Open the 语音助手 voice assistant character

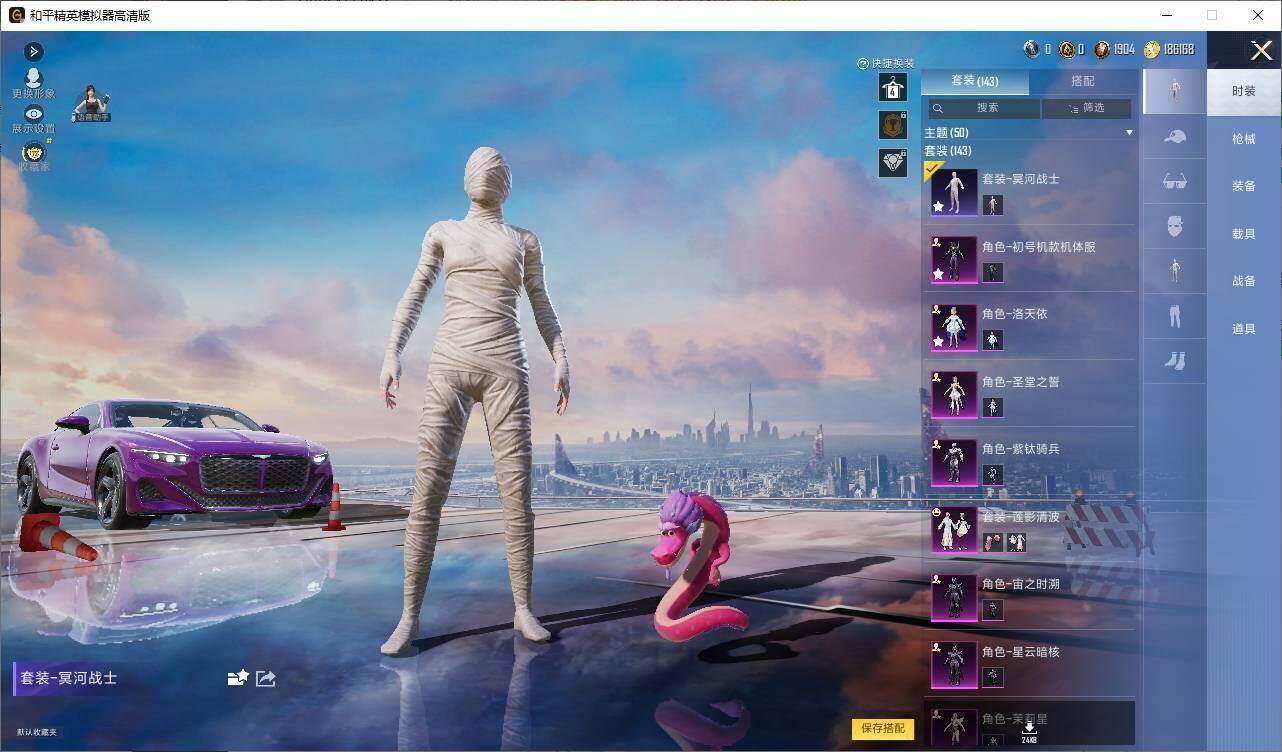91,103
